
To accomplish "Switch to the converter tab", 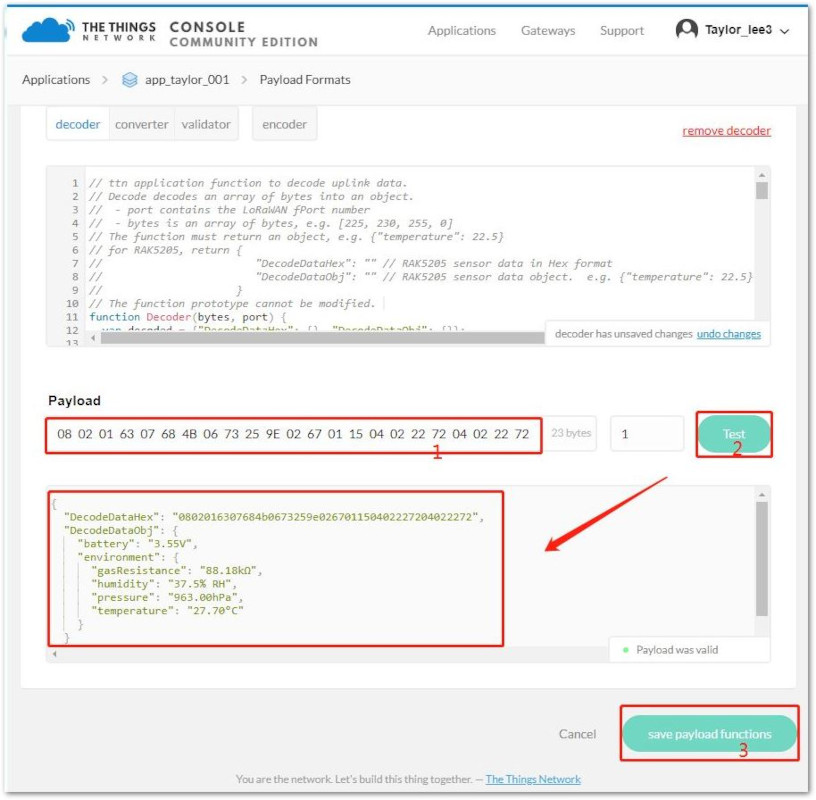I will coord(142,124).
